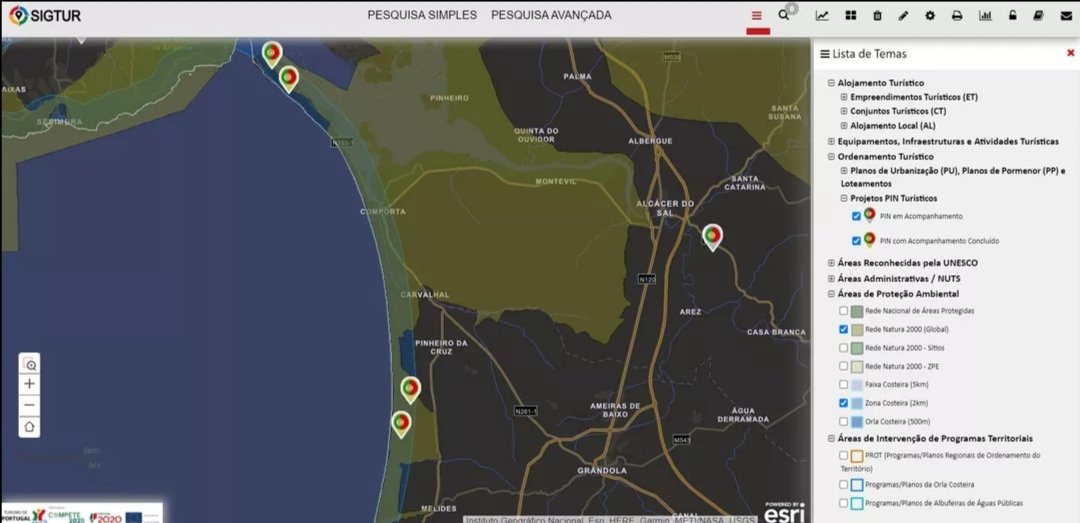Uncheck PIN com Acompanhamento Concluído layer
This screenshot has width=1080, height=523.
(856, 241)
